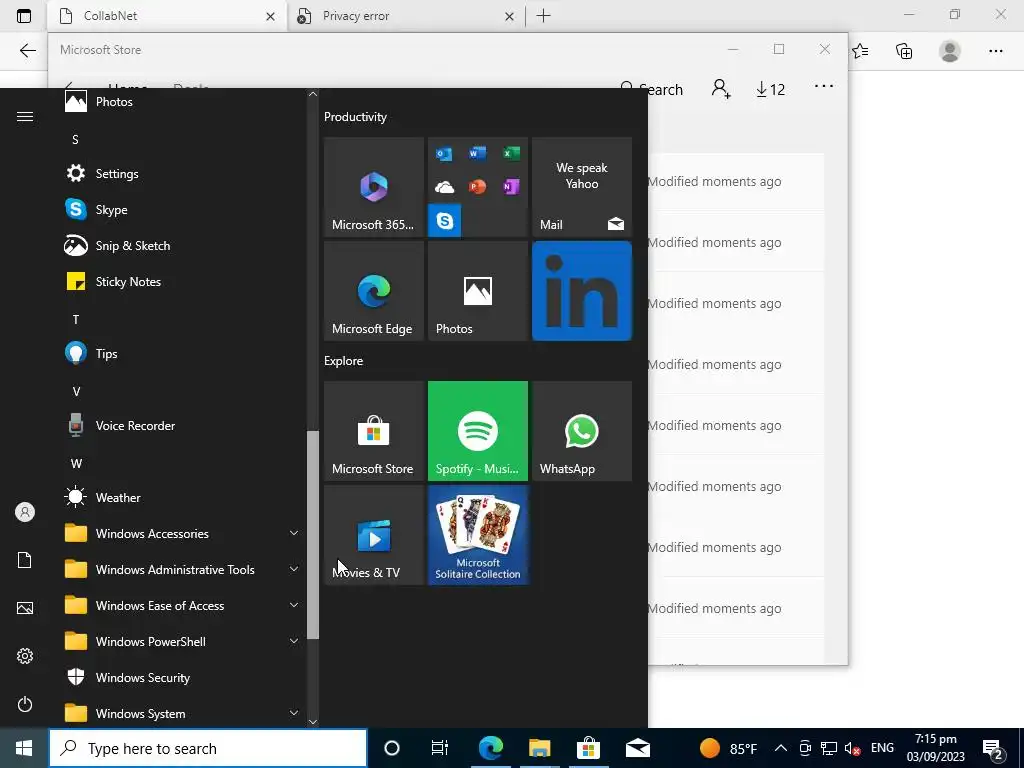Open Edge favorites star icon
This screenshot has width=1024, height=768.
(860, 51)
